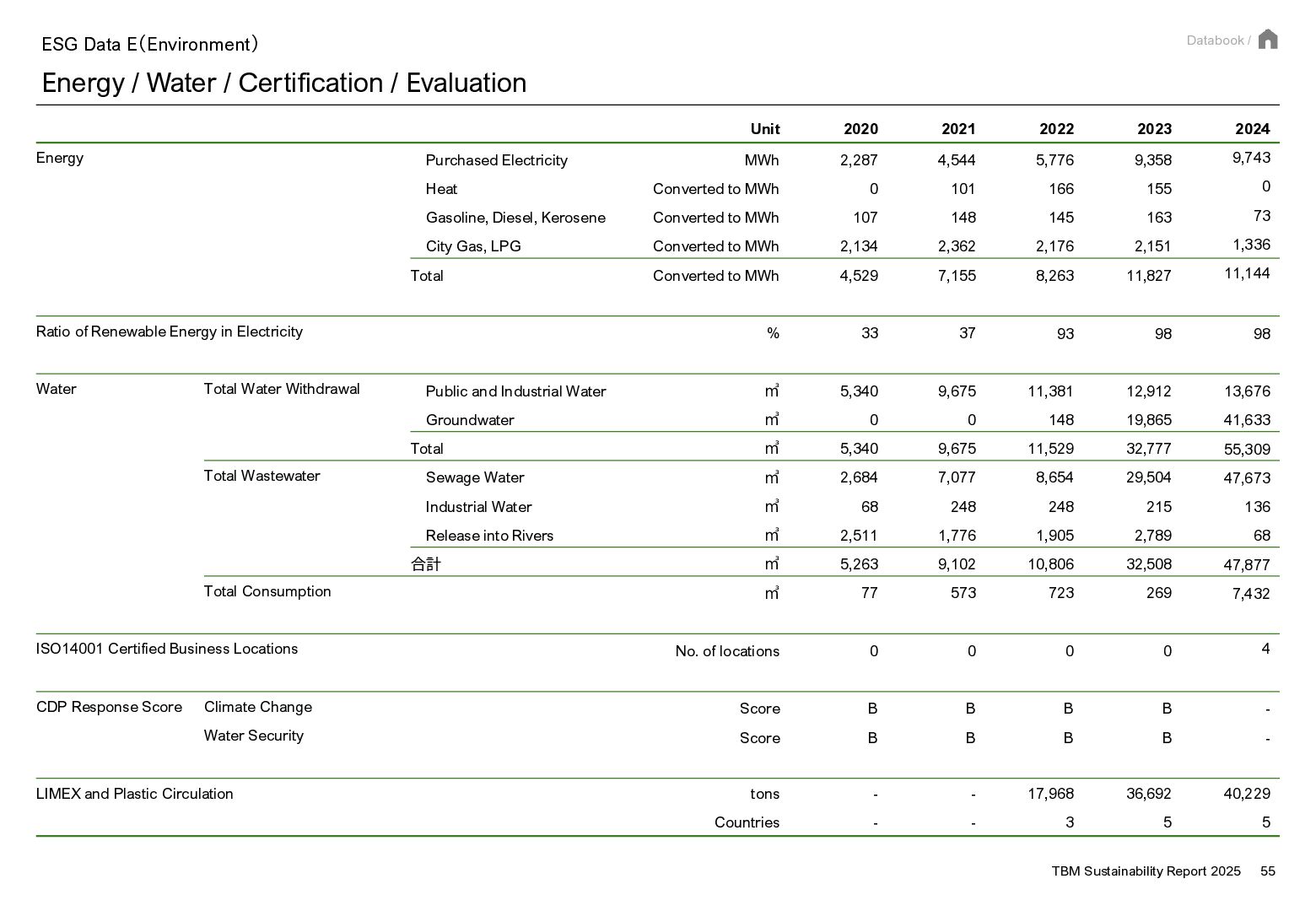Click the 'Climate Change' row label

tap(258, 707)
